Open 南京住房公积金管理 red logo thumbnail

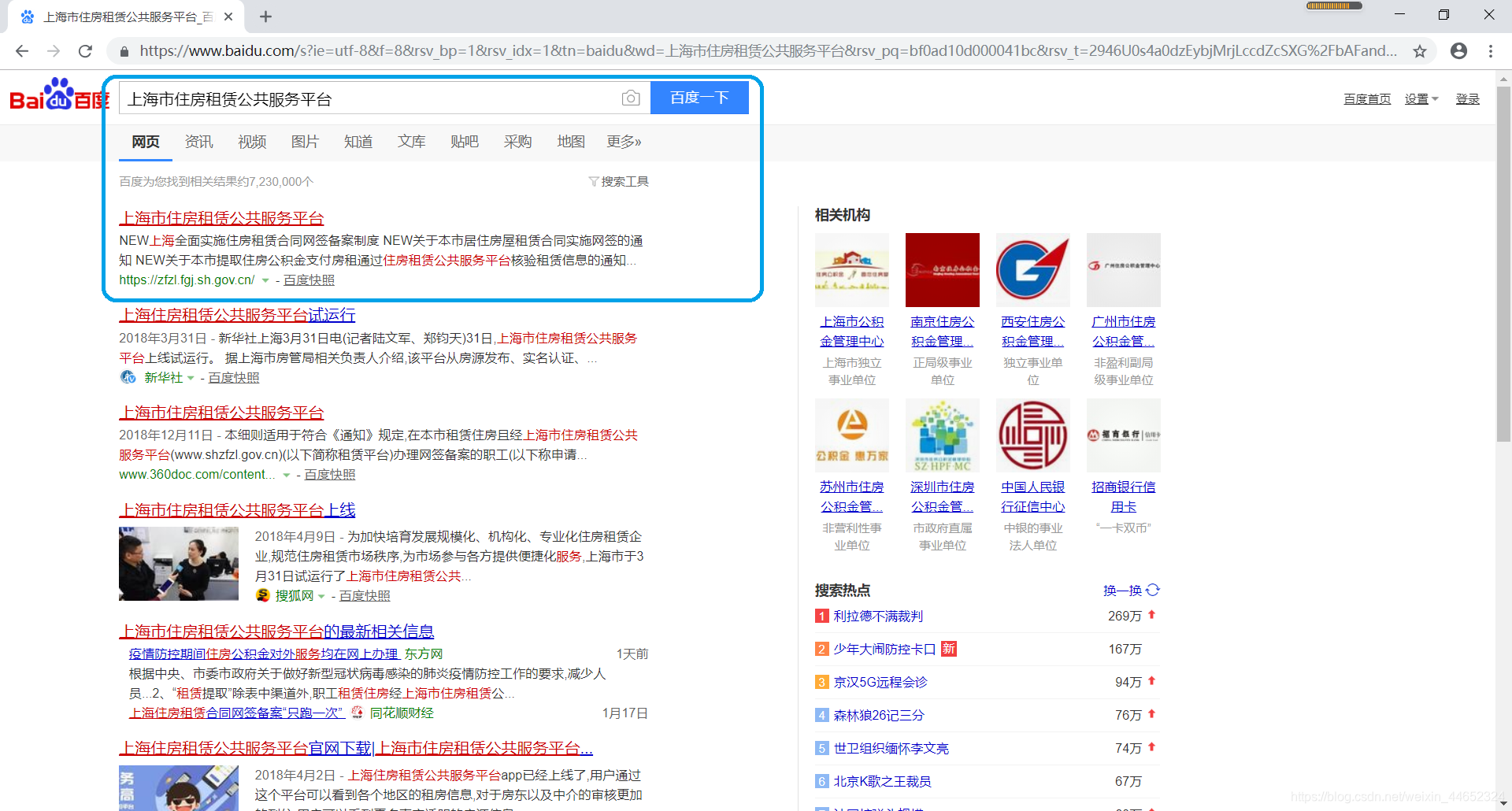point(943,270)
